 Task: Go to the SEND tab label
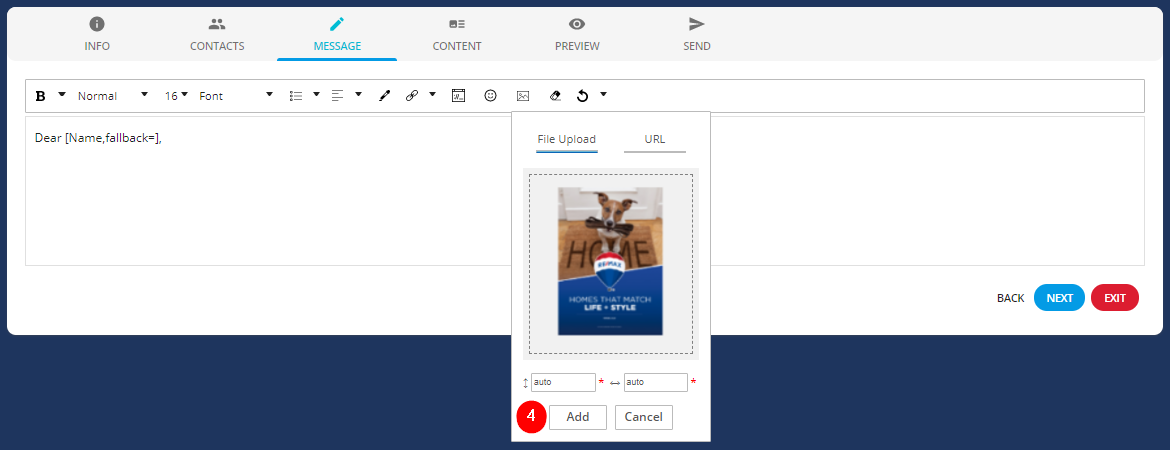(697, 46)
